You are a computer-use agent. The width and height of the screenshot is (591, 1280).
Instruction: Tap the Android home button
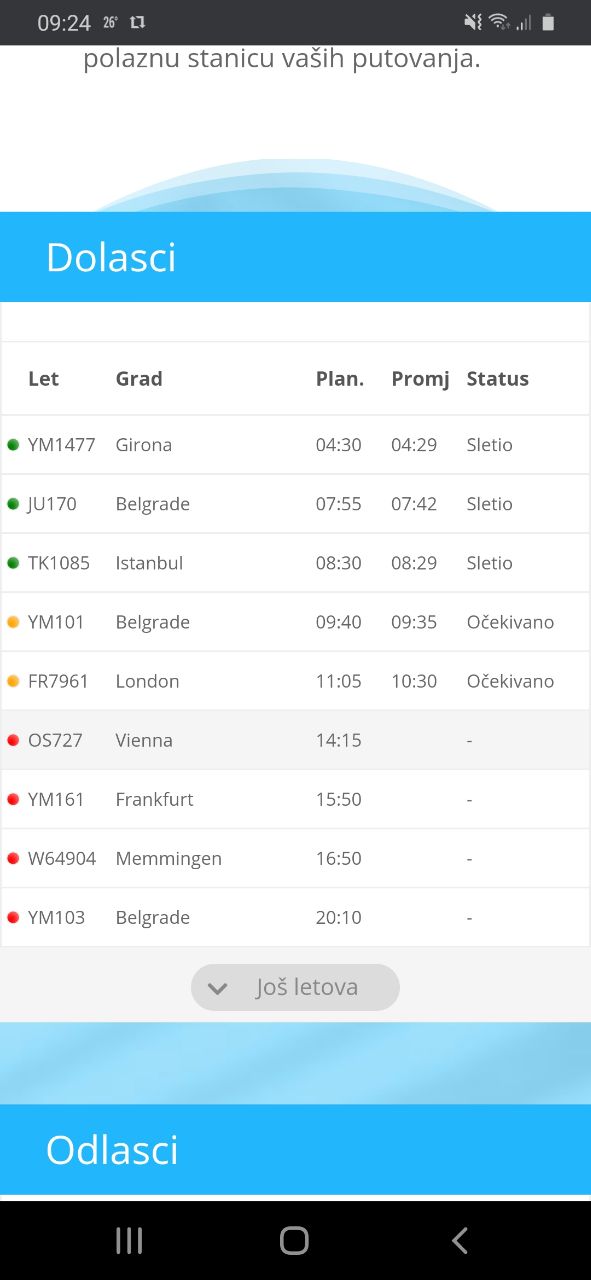tap(294, 1240)
